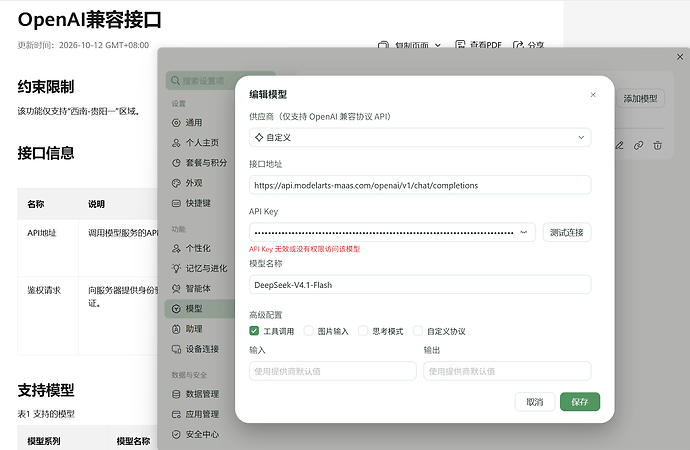Click the PDF document icon on doc page
Viewport: 690px width, 450px height.
[x=460, y=44]
